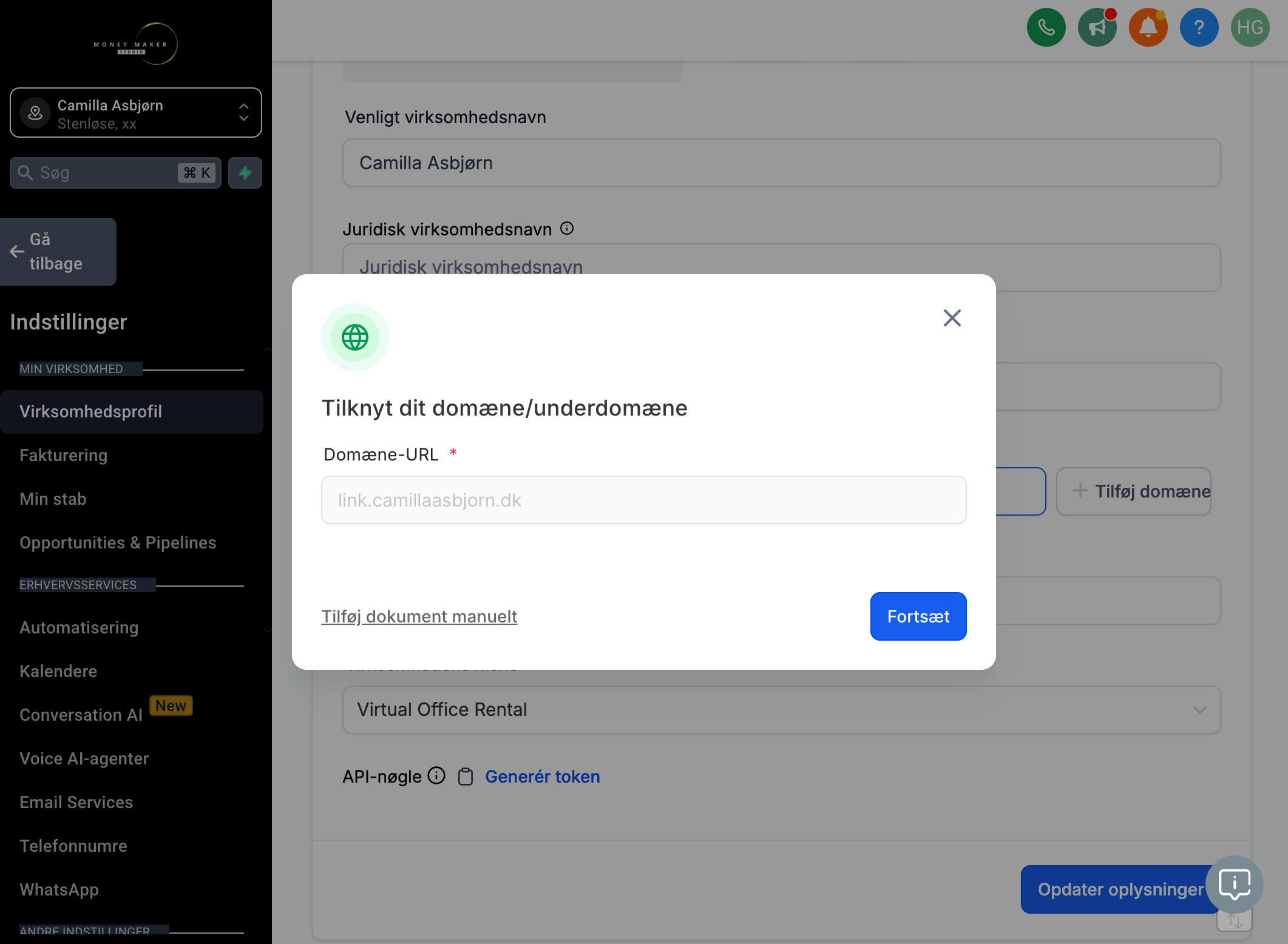Click the clipboard copy icon by API-nøgle
This screenshot has width=1288, height=944.
[x=466, y=777]
